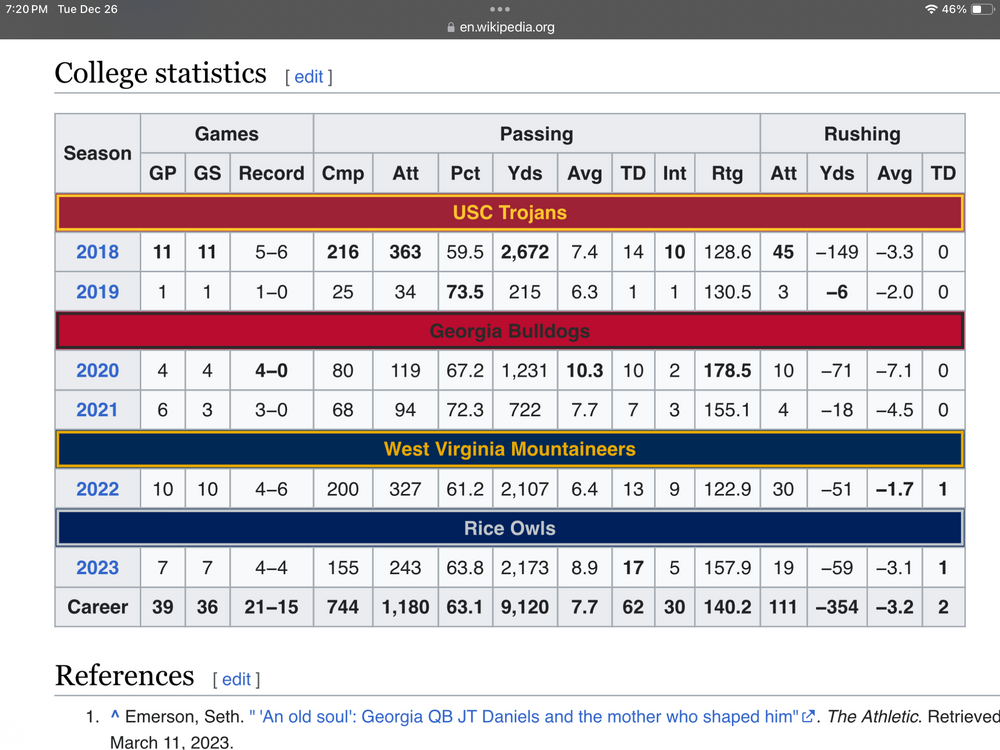Tap the multitasking three-dots at top center
This screenshot has height=750, width=1000.
tap(500, 9)
